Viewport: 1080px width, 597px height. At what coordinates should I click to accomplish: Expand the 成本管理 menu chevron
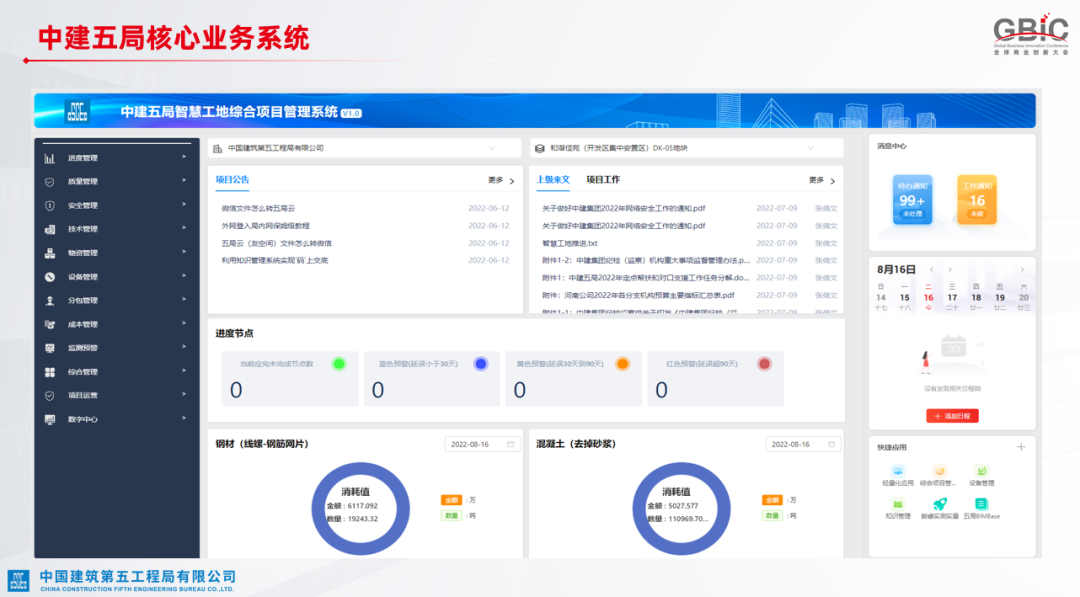tap(184, 323)
